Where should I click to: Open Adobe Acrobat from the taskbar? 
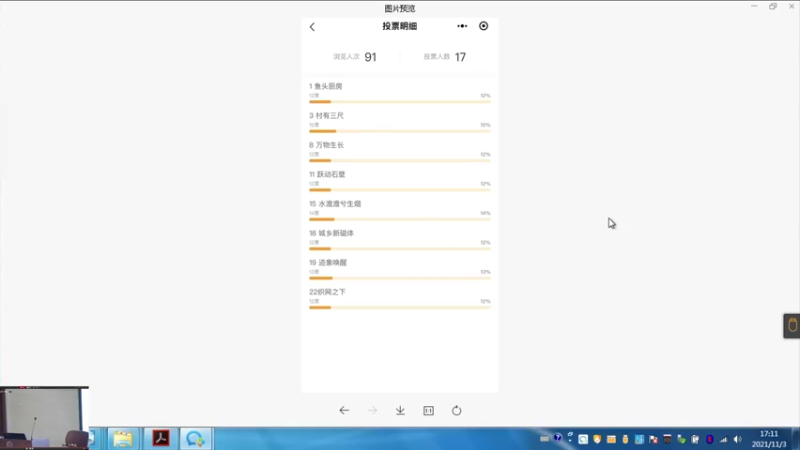[x=161, y=439]
